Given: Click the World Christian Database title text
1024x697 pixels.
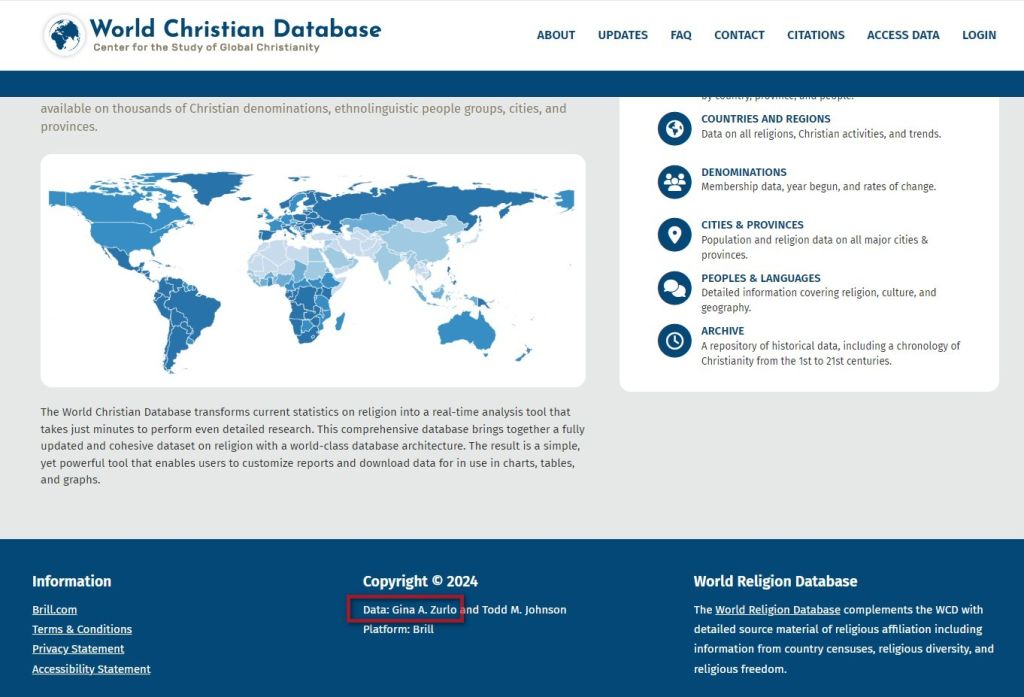Looking at the screenshot, I should click(235, 29).
